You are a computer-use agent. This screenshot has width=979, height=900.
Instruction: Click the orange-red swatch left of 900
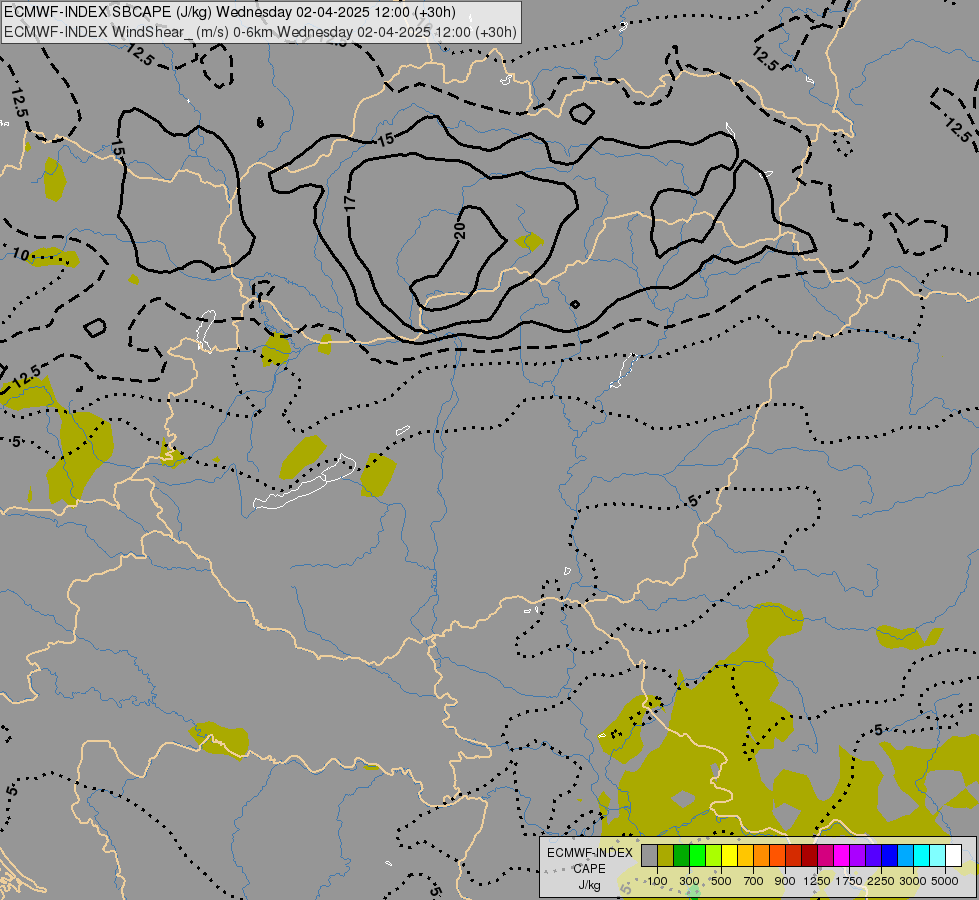click(777, 856)
